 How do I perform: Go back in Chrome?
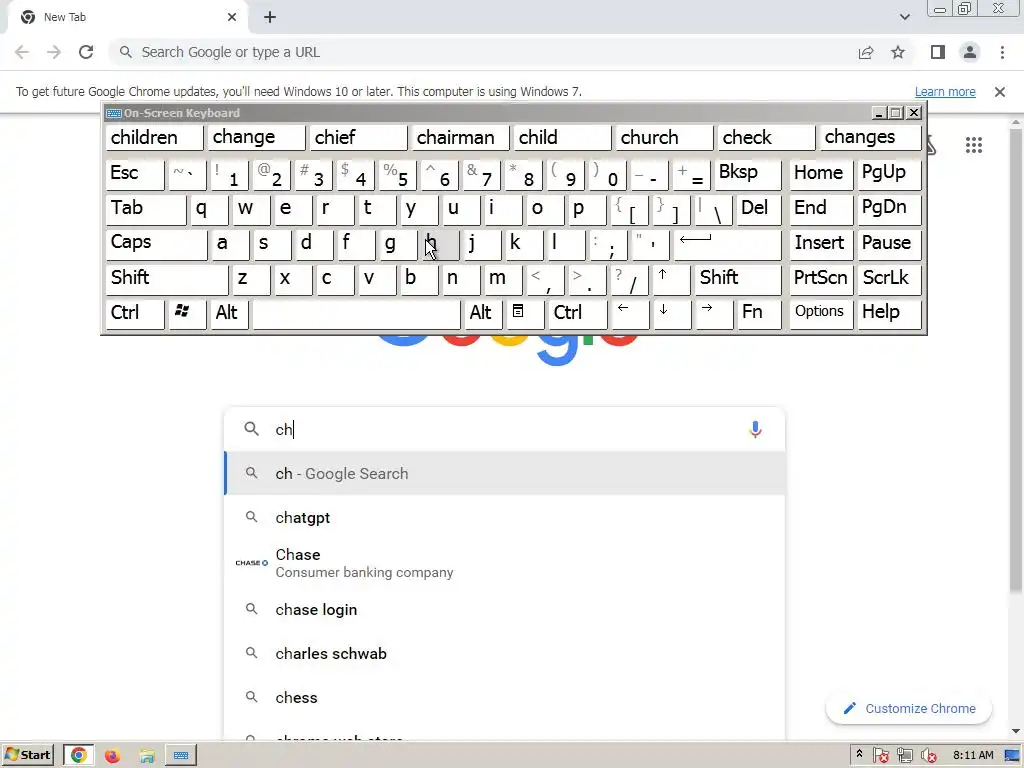pos(22,52)
